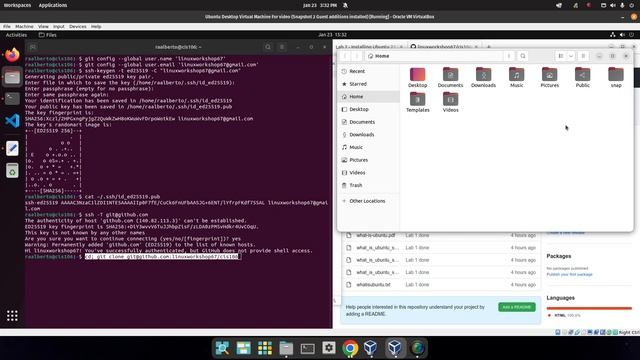Open Files app in guest dock
Image resolution: width=640 pixels, height=360 pixels.
point(12,77)
